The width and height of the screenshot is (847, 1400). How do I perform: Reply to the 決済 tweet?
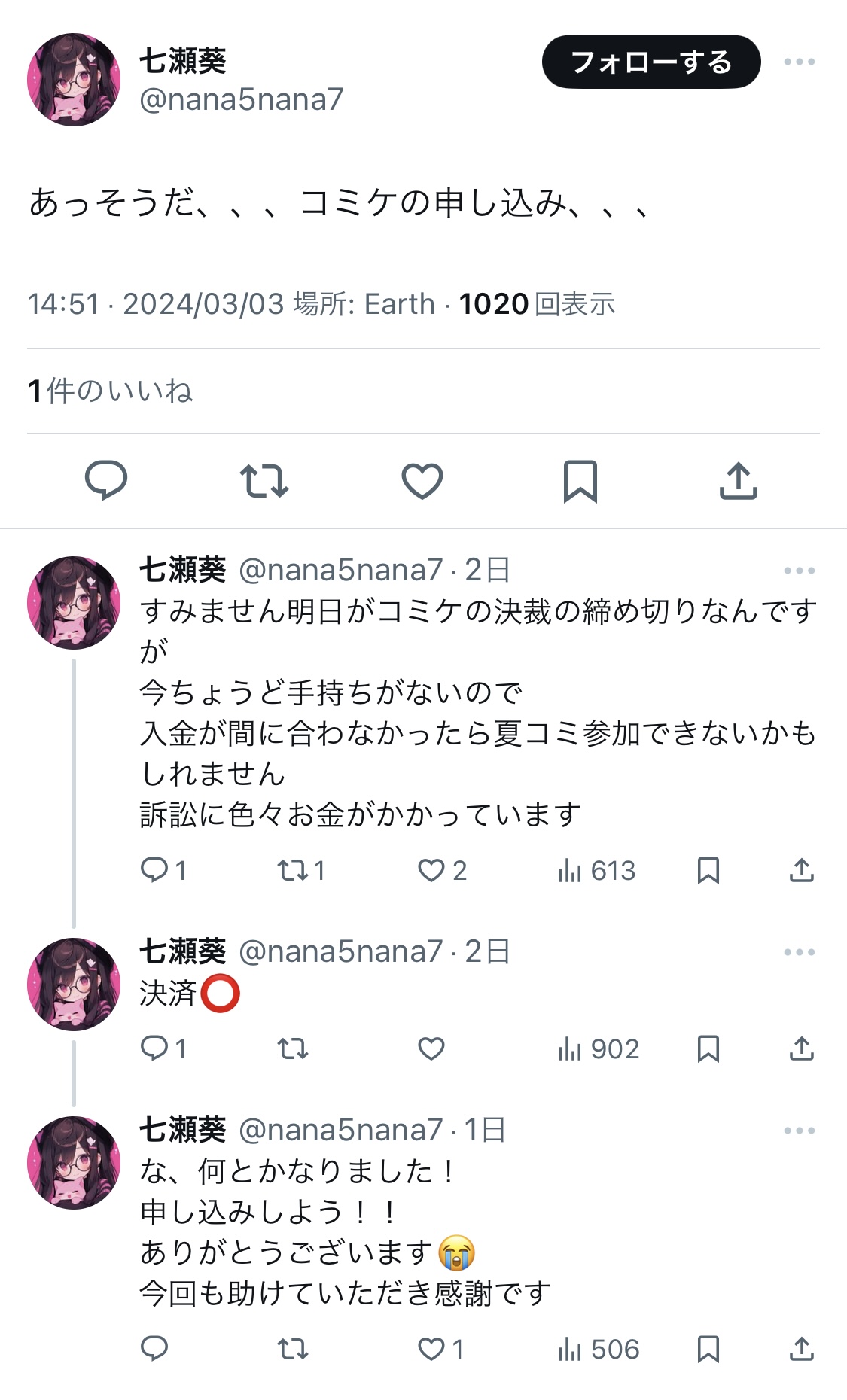pos(155,1048)
